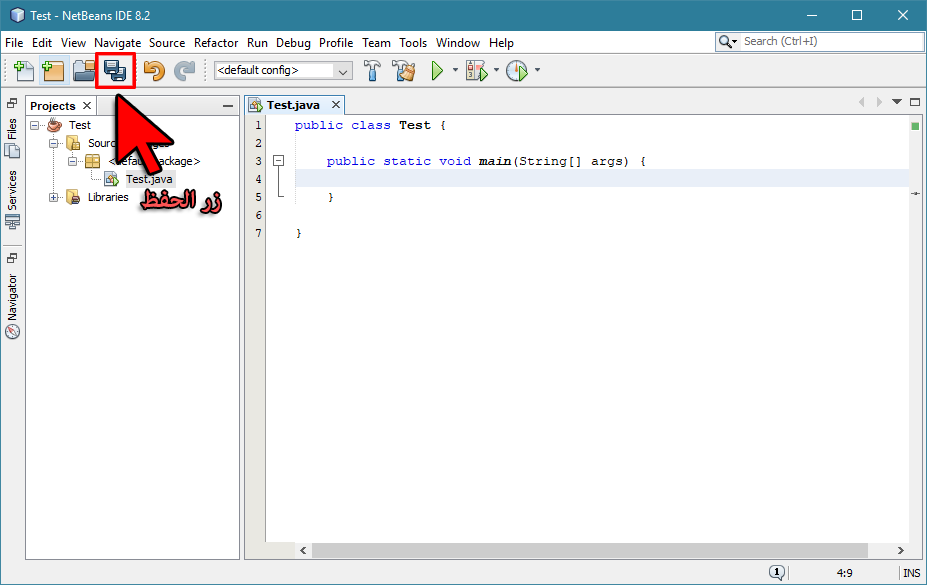927x585 pixels.
Task: Run the project with green play icon
Action: (437, 70)
